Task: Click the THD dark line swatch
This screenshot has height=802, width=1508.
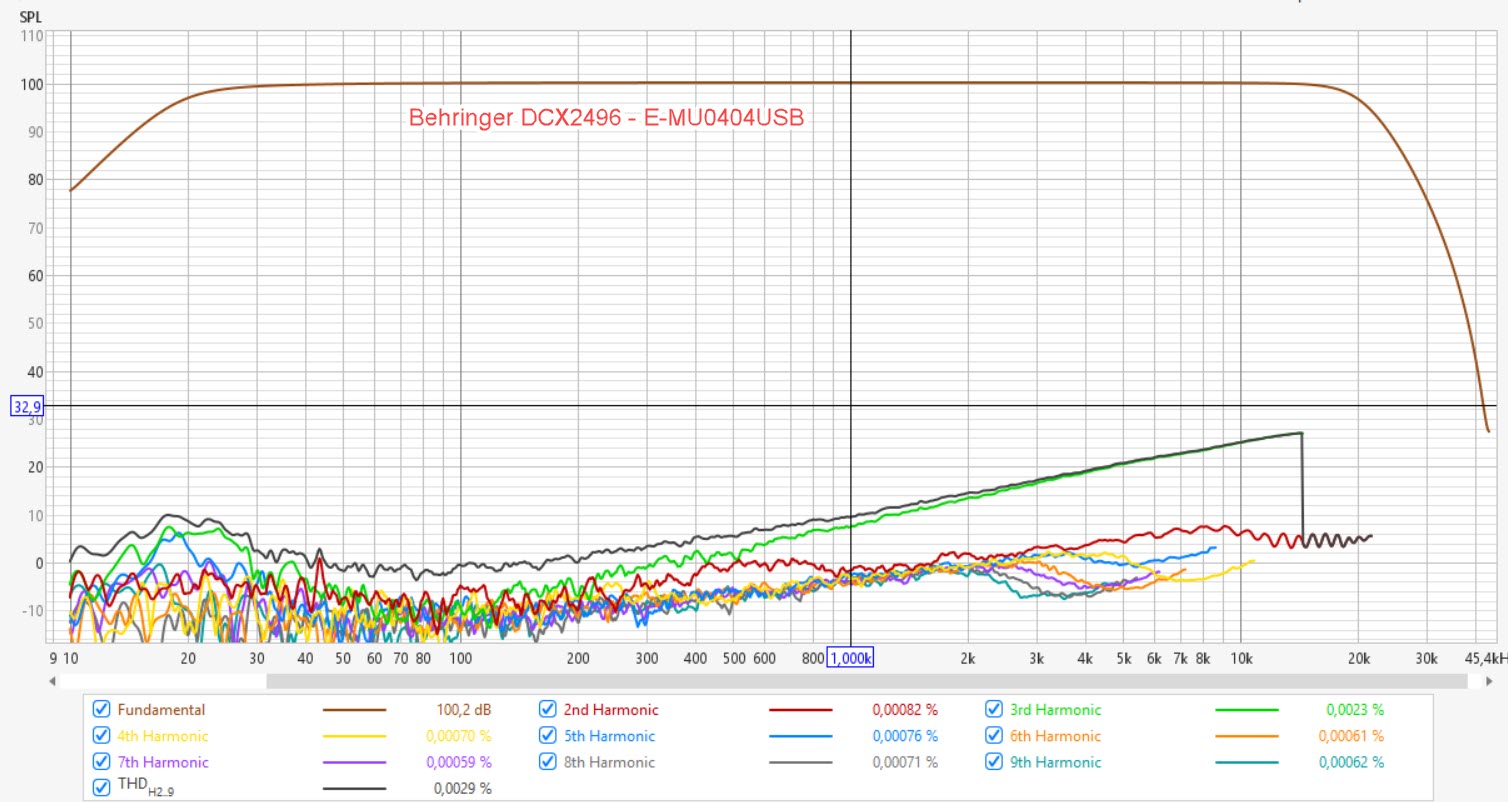Action: coord(354,788)
